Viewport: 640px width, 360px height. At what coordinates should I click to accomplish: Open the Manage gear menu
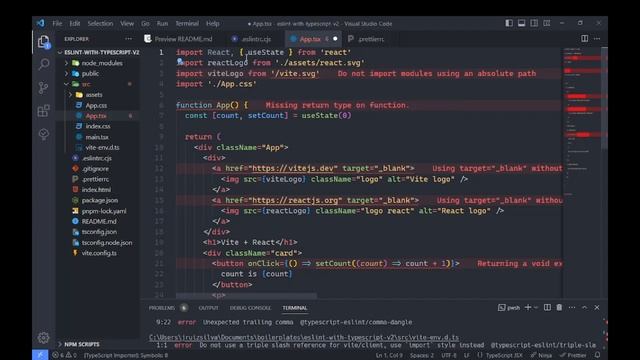(44, 338)
